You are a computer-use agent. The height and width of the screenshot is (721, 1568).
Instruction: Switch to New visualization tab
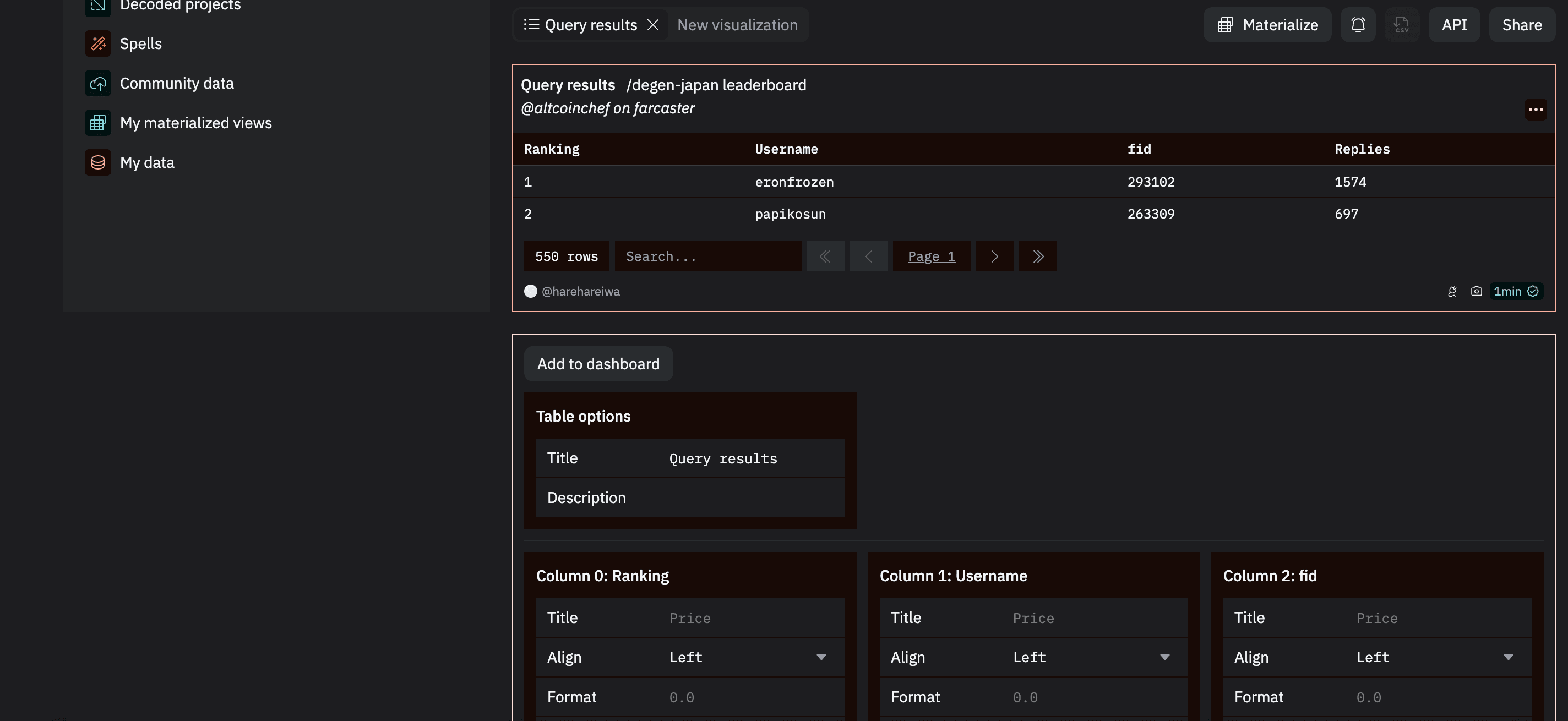(x=737, y=25)
